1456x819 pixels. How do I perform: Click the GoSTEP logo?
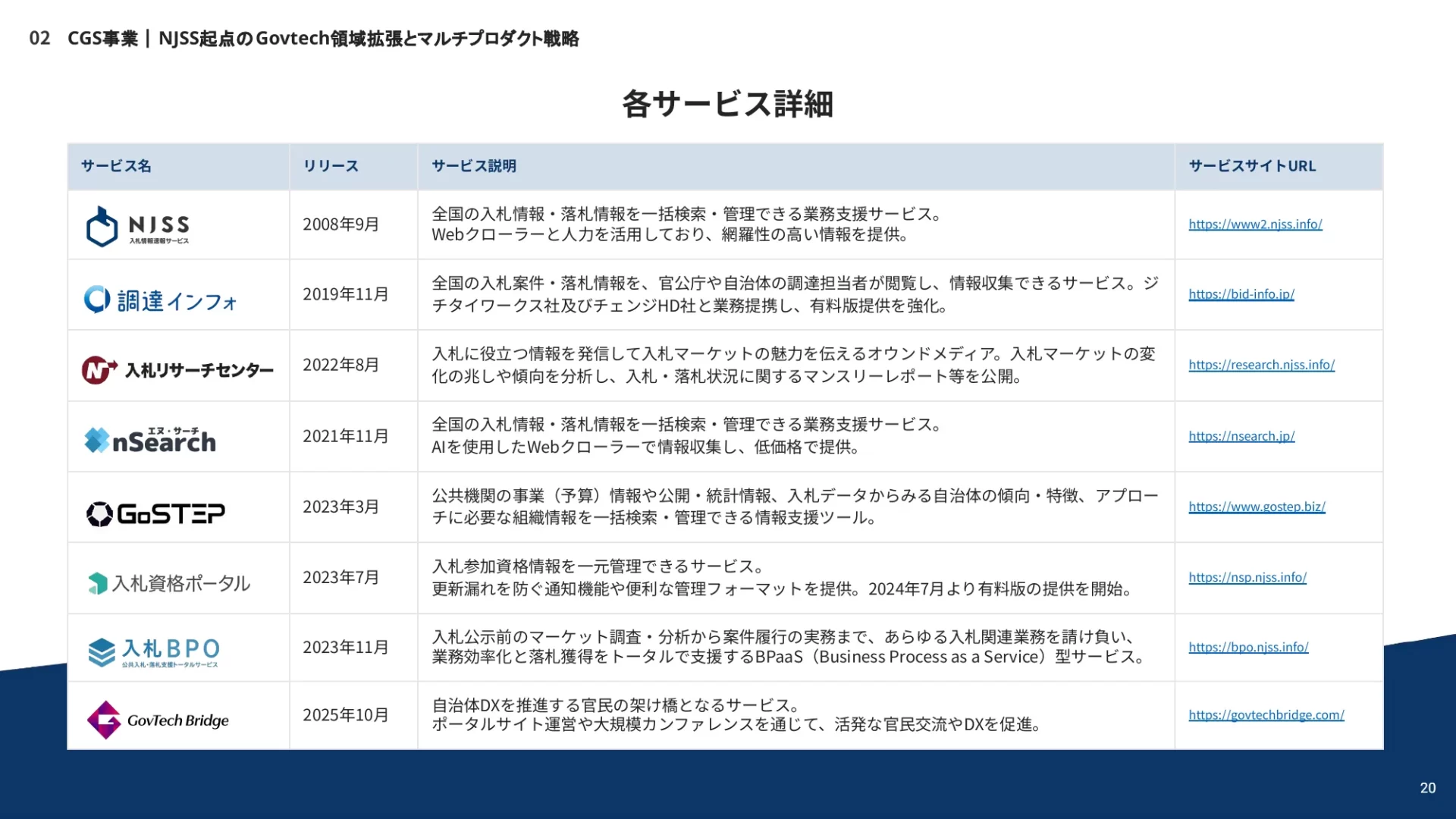coord(155,513)
